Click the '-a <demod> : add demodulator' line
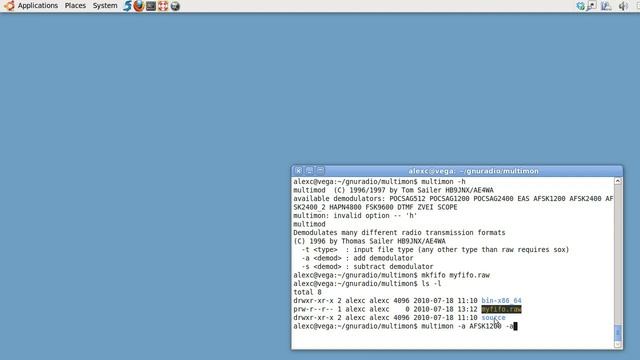The image size is (640, 360). tap(357, 258)
